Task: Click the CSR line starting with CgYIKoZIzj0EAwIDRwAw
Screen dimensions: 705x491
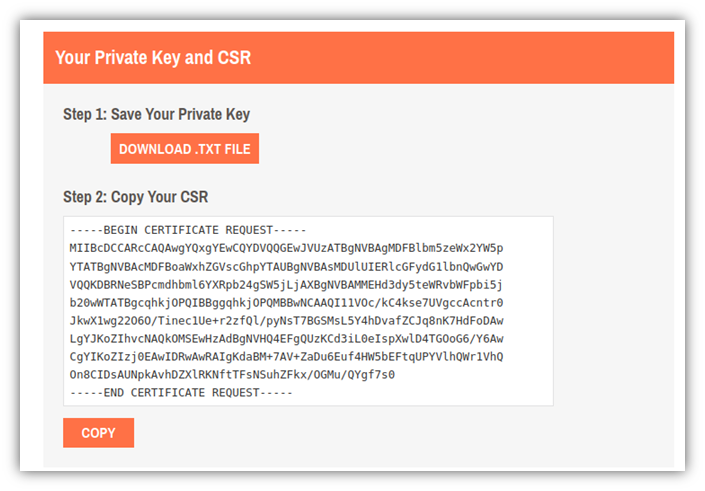Action: [x=286, y=357]
